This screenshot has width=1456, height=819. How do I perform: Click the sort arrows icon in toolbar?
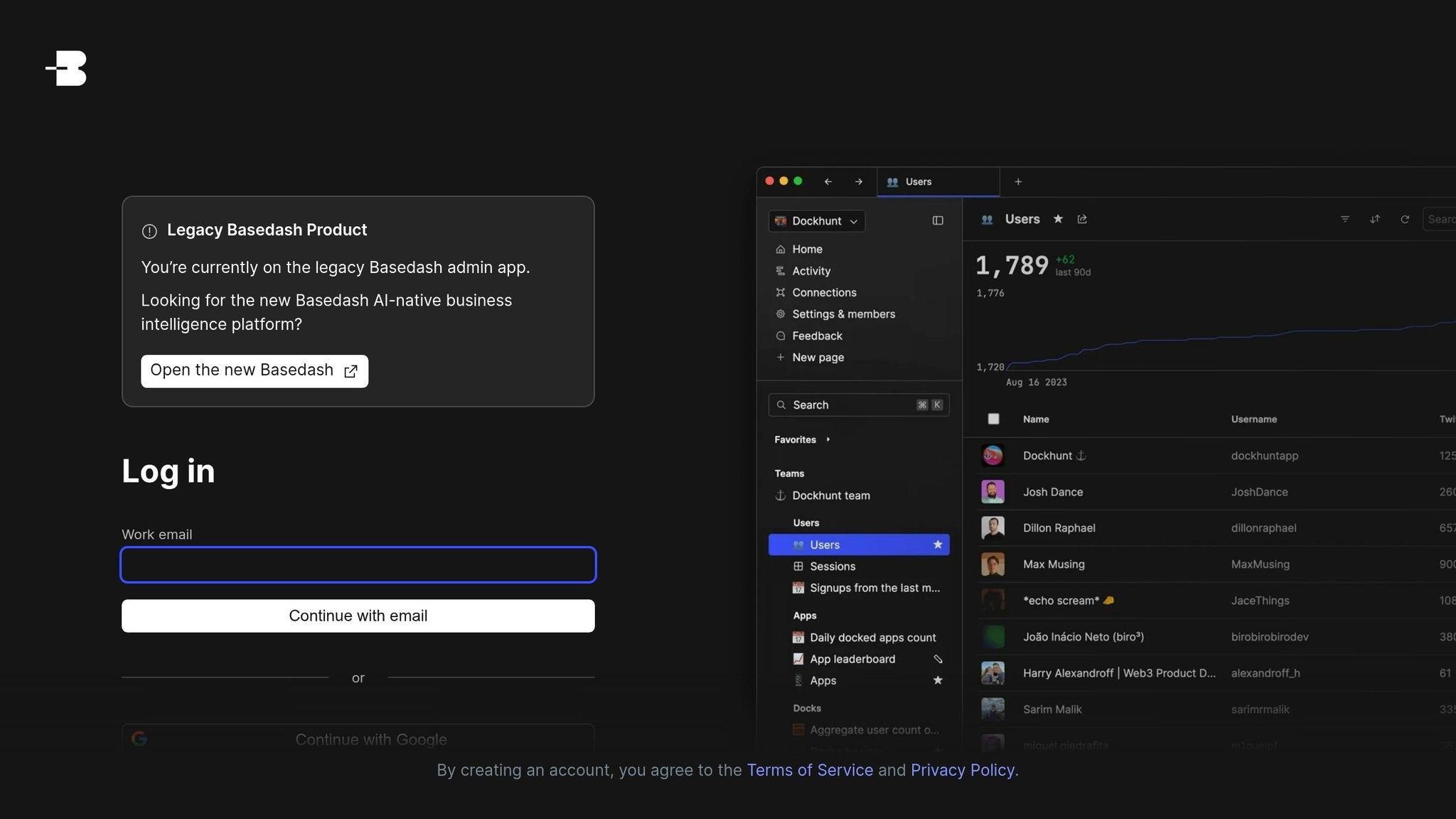click(x=1375, y=219)
